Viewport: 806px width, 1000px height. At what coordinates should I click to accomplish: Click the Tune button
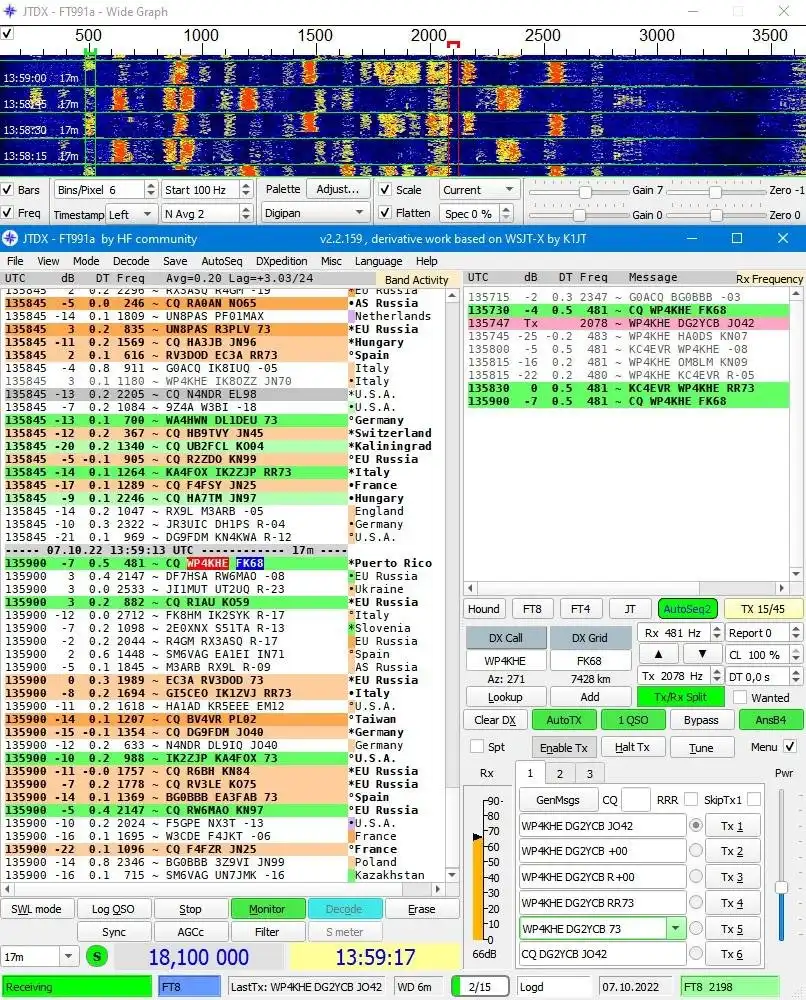(x=701, y=747)
